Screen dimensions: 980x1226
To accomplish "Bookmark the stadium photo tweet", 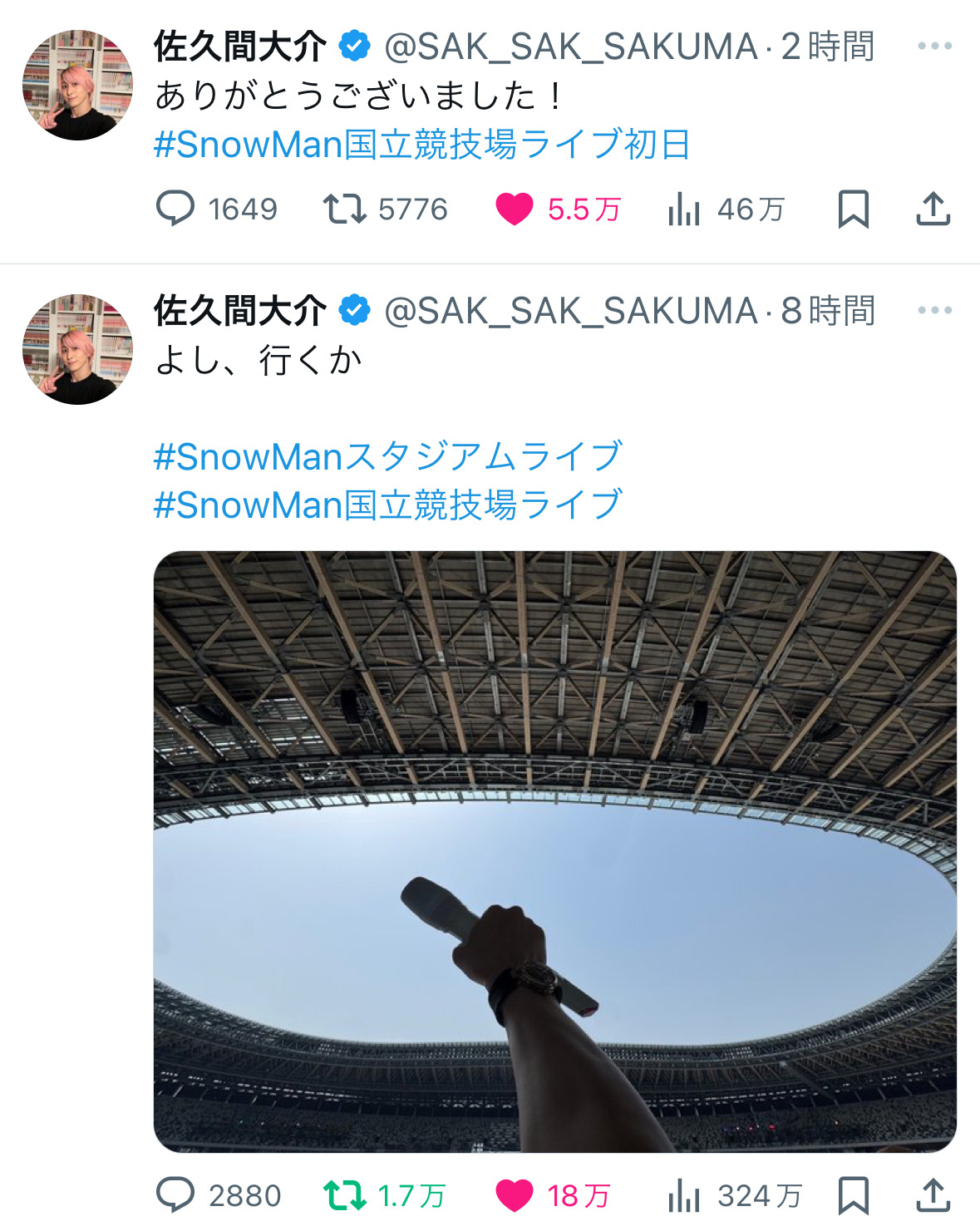I will 853,1195.
